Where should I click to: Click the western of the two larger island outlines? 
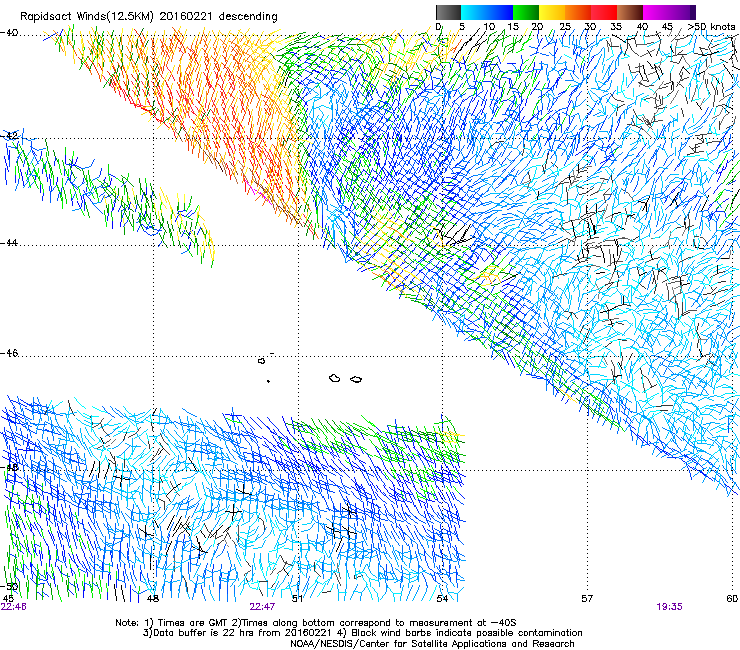coord(335,378)
